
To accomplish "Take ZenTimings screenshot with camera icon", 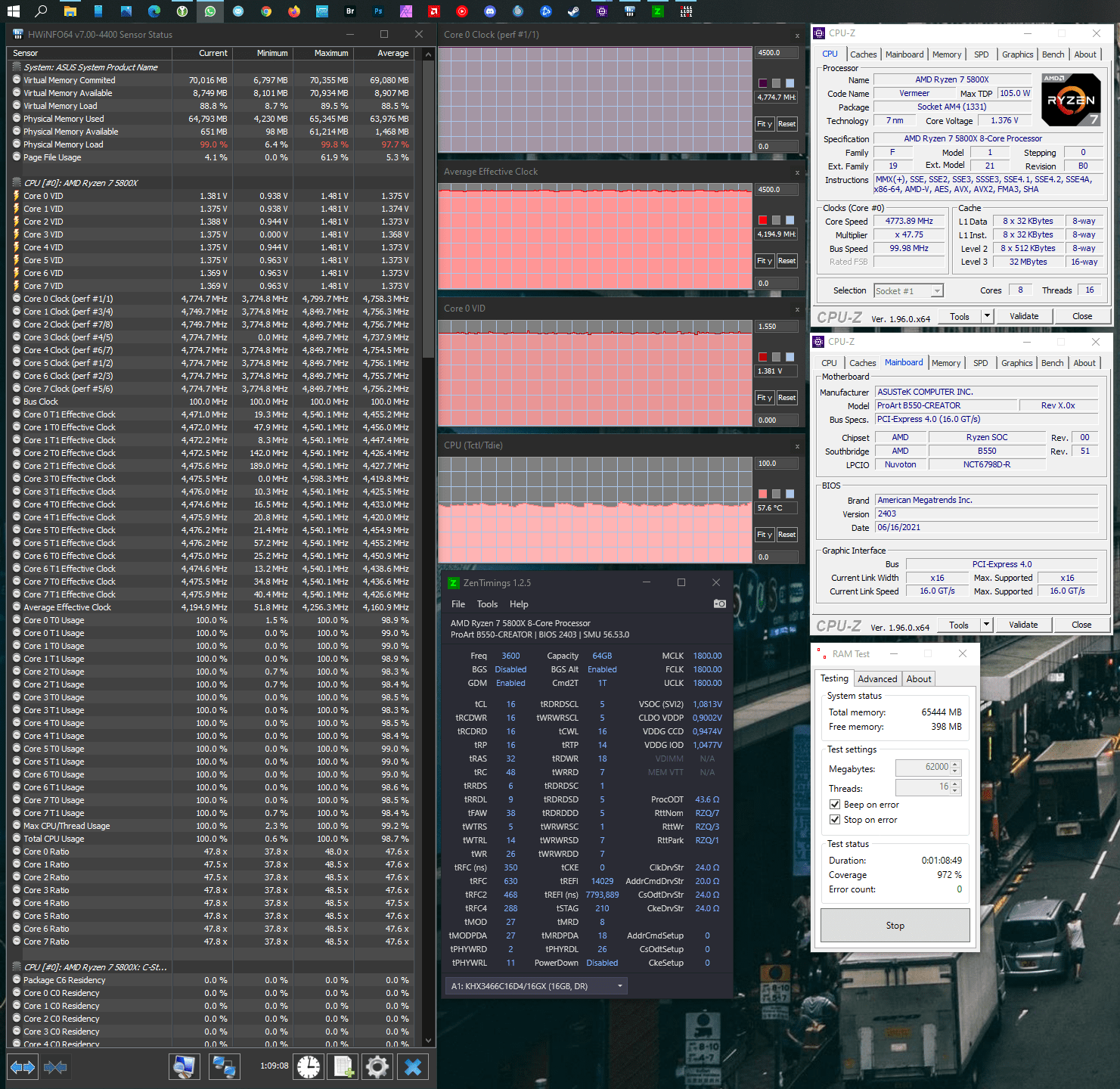I will [719, 603].
